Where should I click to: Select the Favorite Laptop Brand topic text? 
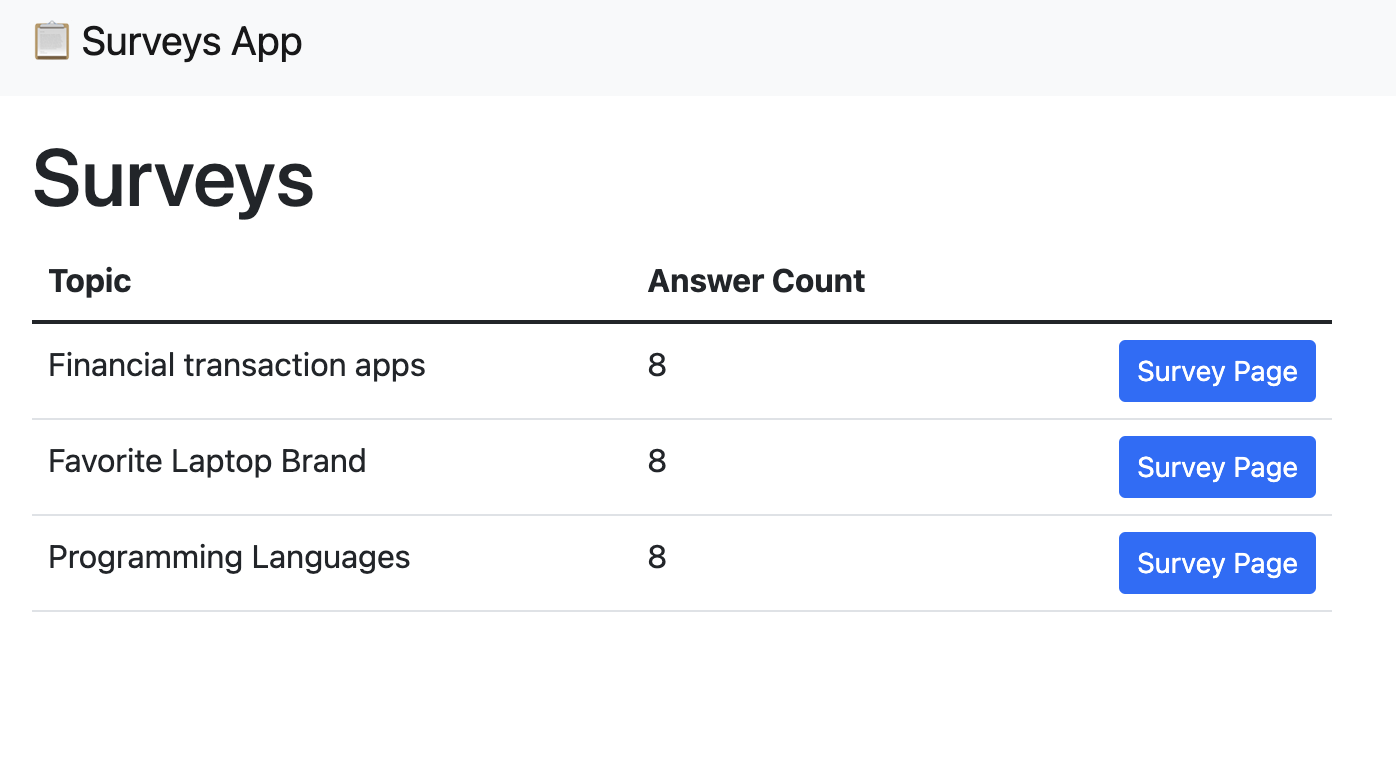206,461
